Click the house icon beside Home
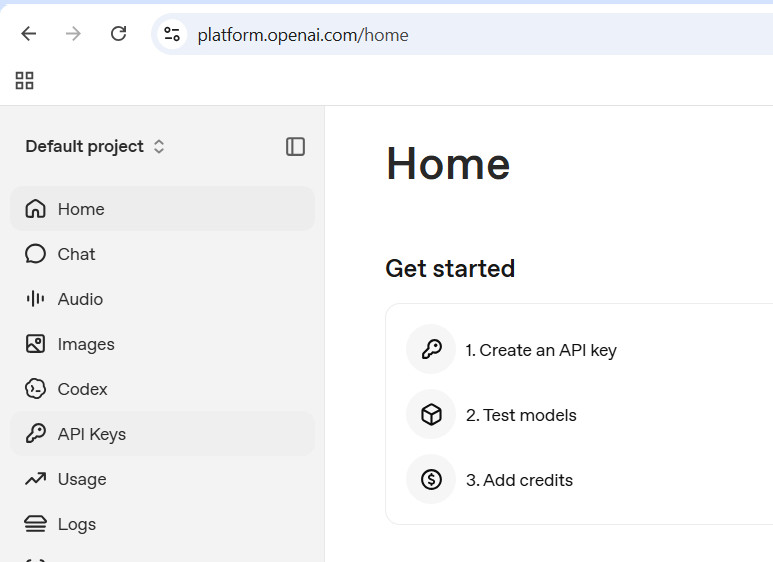The height and width of the screenshot is (562, 773). [x=35, y=209]
